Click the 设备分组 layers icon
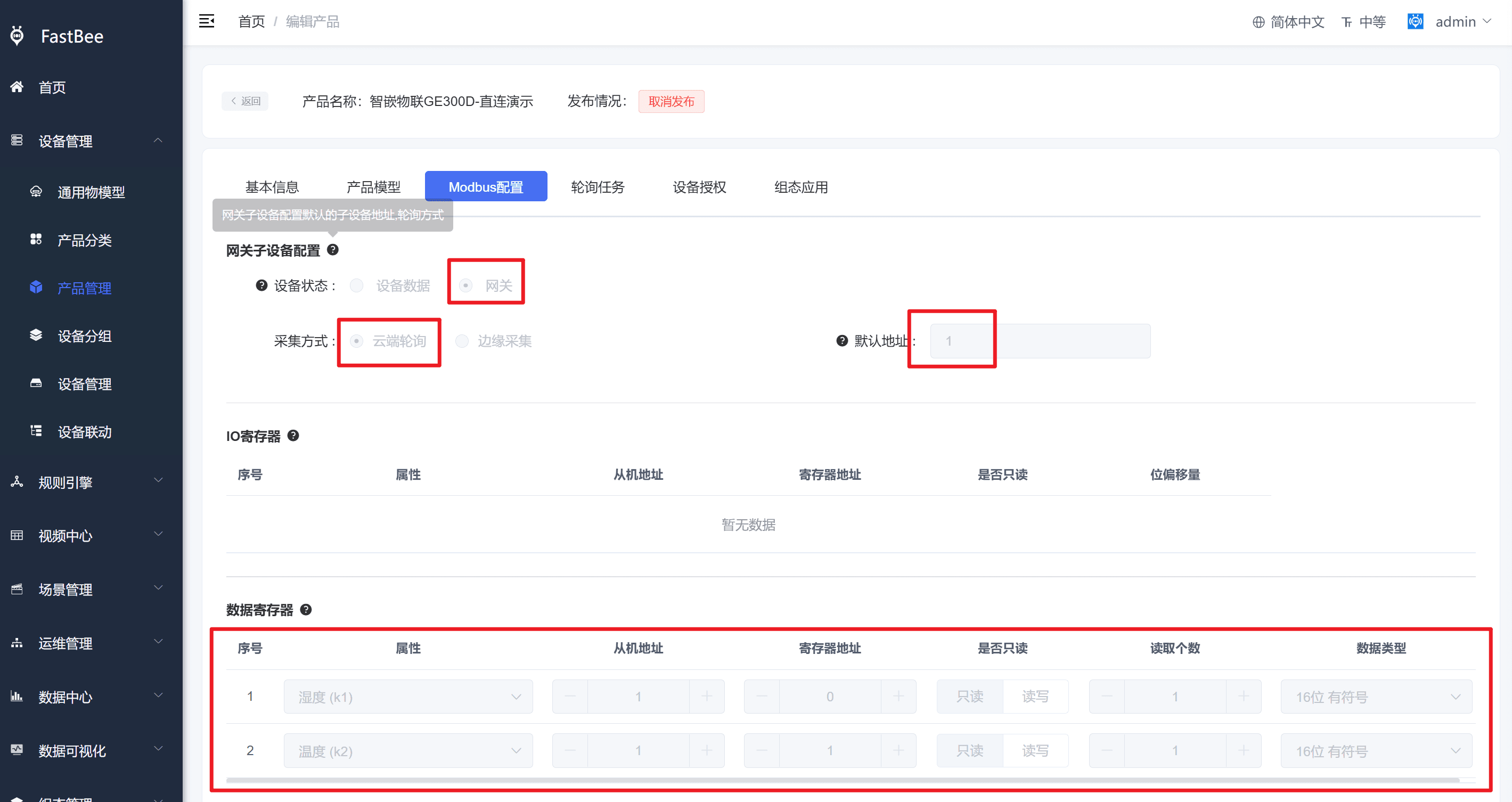1512x802 pixels. click(36, 335)
